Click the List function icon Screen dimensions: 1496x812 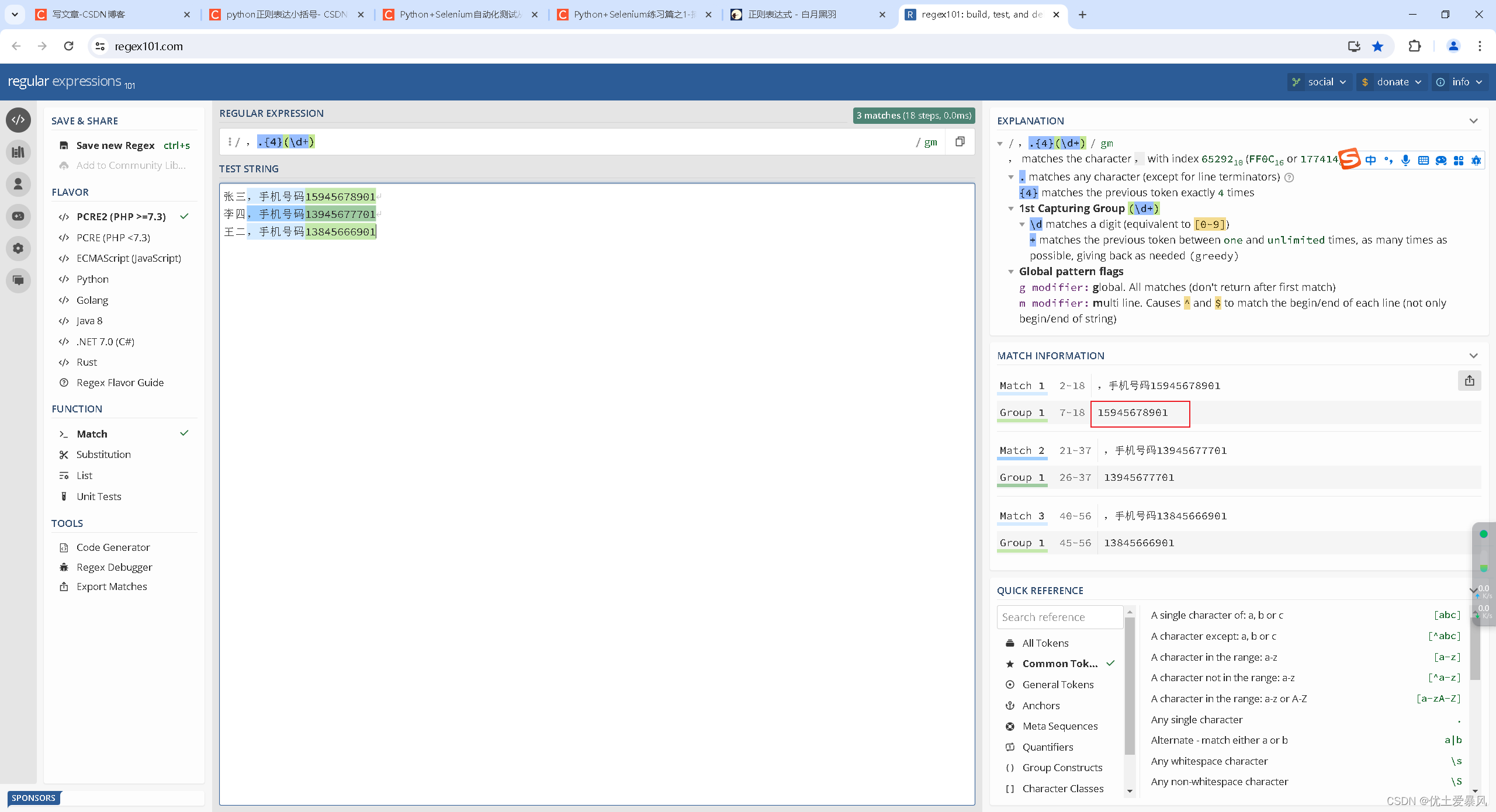point(64,475)
